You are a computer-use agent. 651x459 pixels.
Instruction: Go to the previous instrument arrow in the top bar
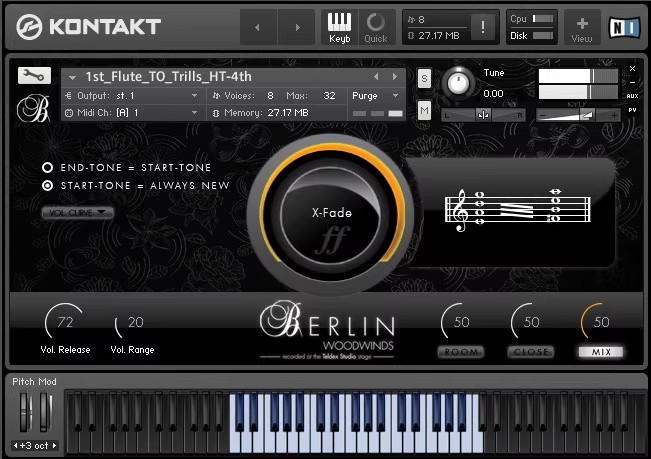[x=258, y=27]
